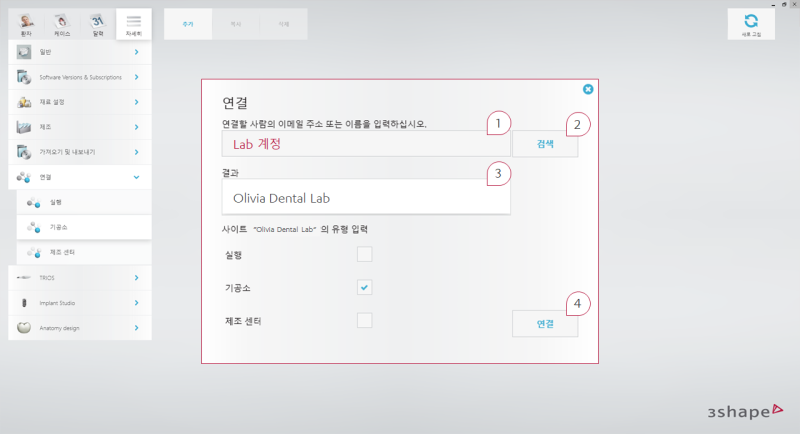Tick the 제조 센터 checkbox in dialog
This screenshot has height=434, width=800.
(364, 320)
